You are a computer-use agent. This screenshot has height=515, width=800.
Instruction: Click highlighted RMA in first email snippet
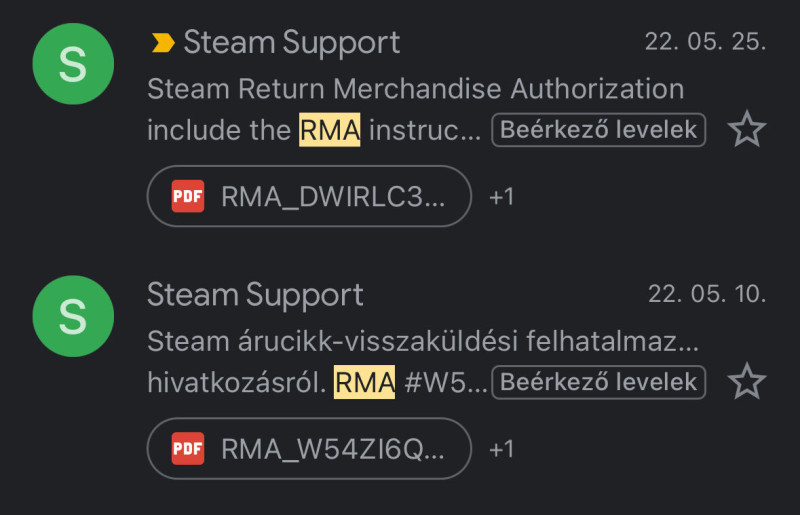(329, 130)
